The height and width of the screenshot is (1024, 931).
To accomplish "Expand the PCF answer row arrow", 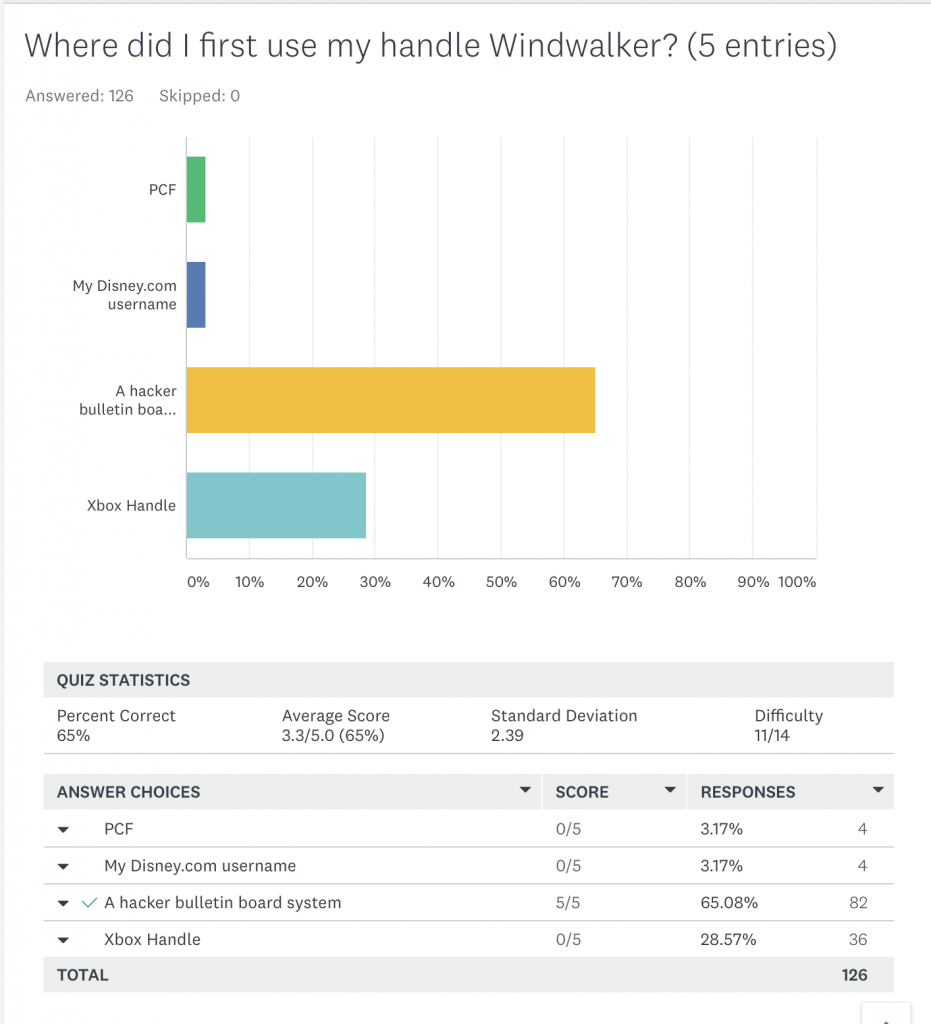I will tap(63, 830).
